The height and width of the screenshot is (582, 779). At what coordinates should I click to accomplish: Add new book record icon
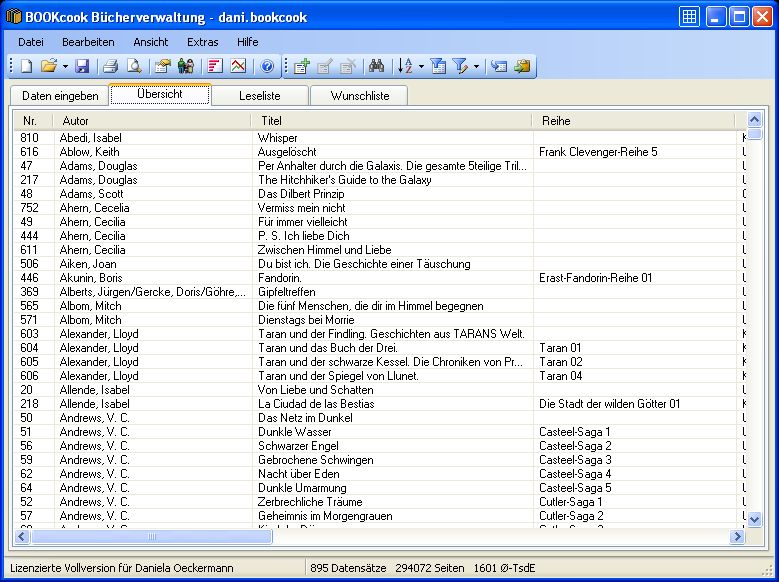pyautogui.click(x=301, y=67)
